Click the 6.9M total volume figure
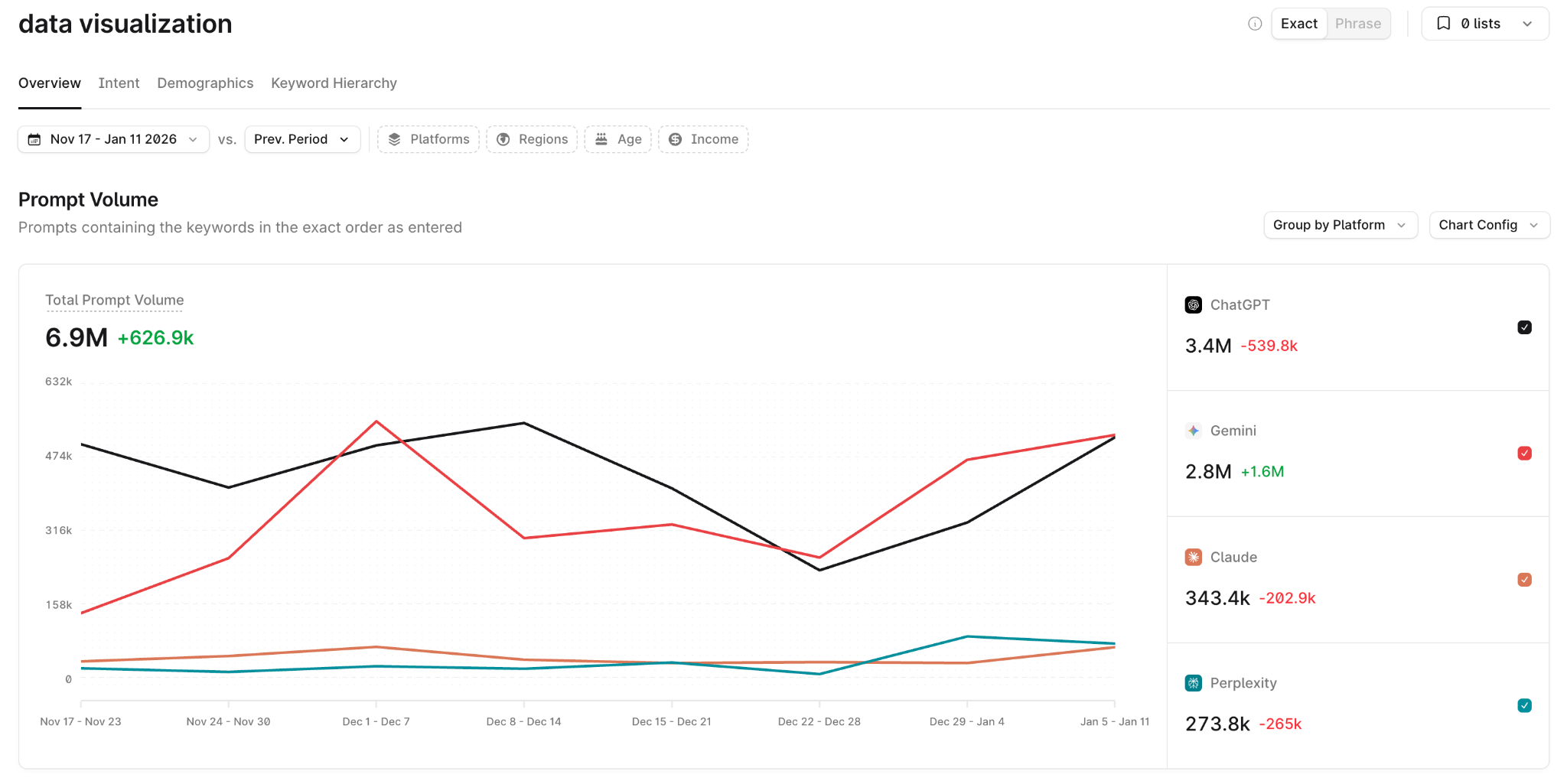 pyautogui.click(x=77, y=337)
